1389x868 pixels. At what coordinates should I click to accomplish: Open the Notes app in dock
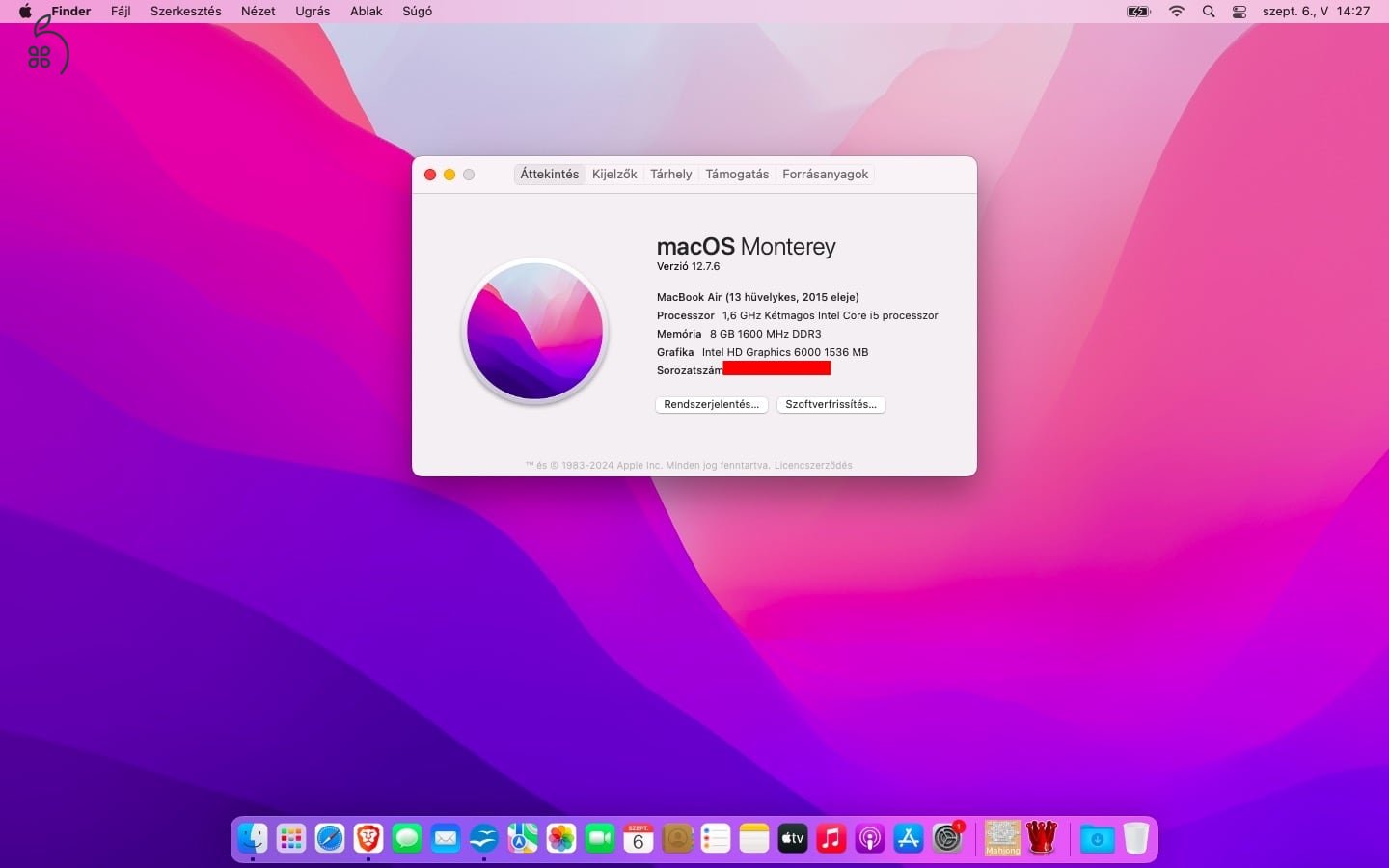tap(754, 838)
